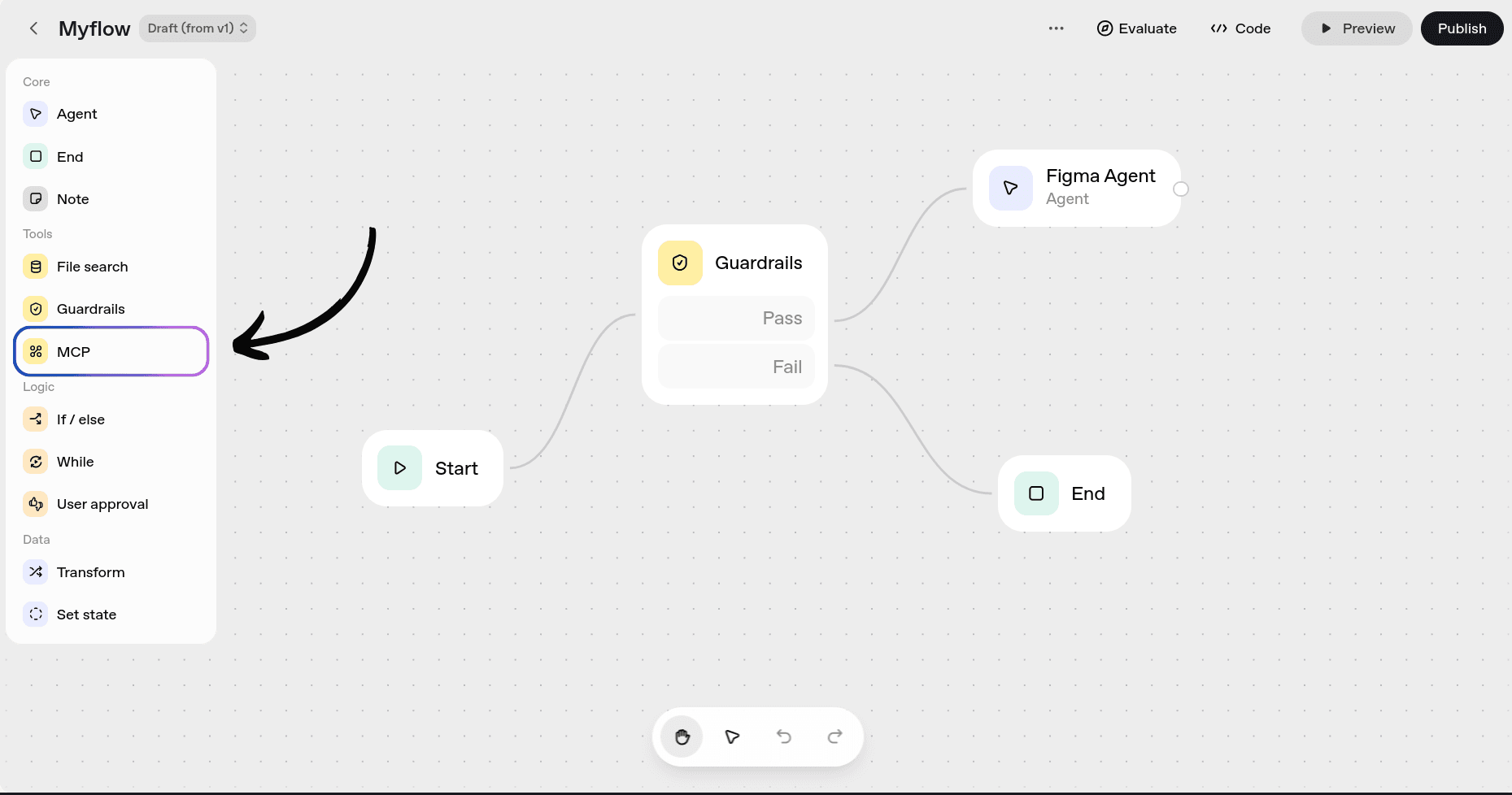Click the MCP label in Tools list

(73, 351)
